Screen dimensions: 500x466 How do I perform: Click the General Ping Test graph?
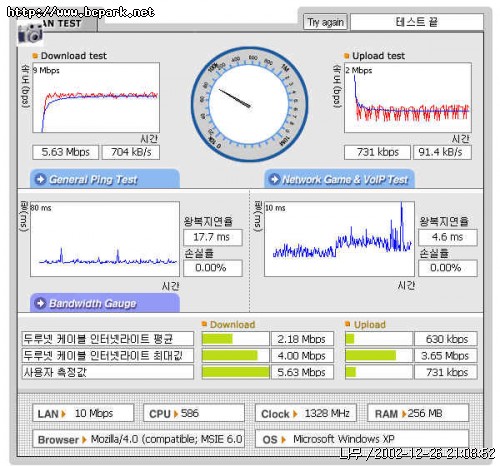[105, 239]
